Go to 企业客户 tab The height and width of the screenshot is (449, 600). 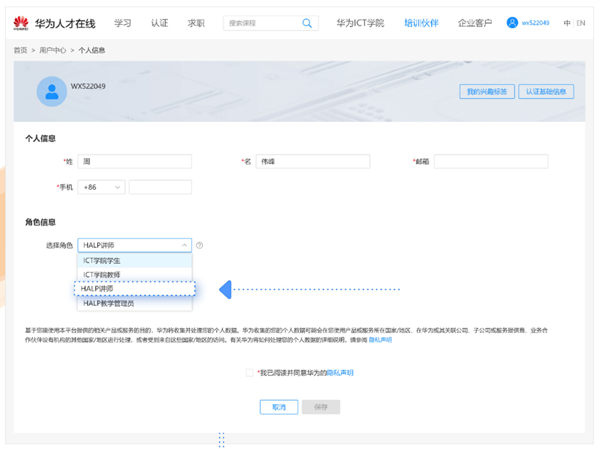pyautogui.click(x=475, y=23)
